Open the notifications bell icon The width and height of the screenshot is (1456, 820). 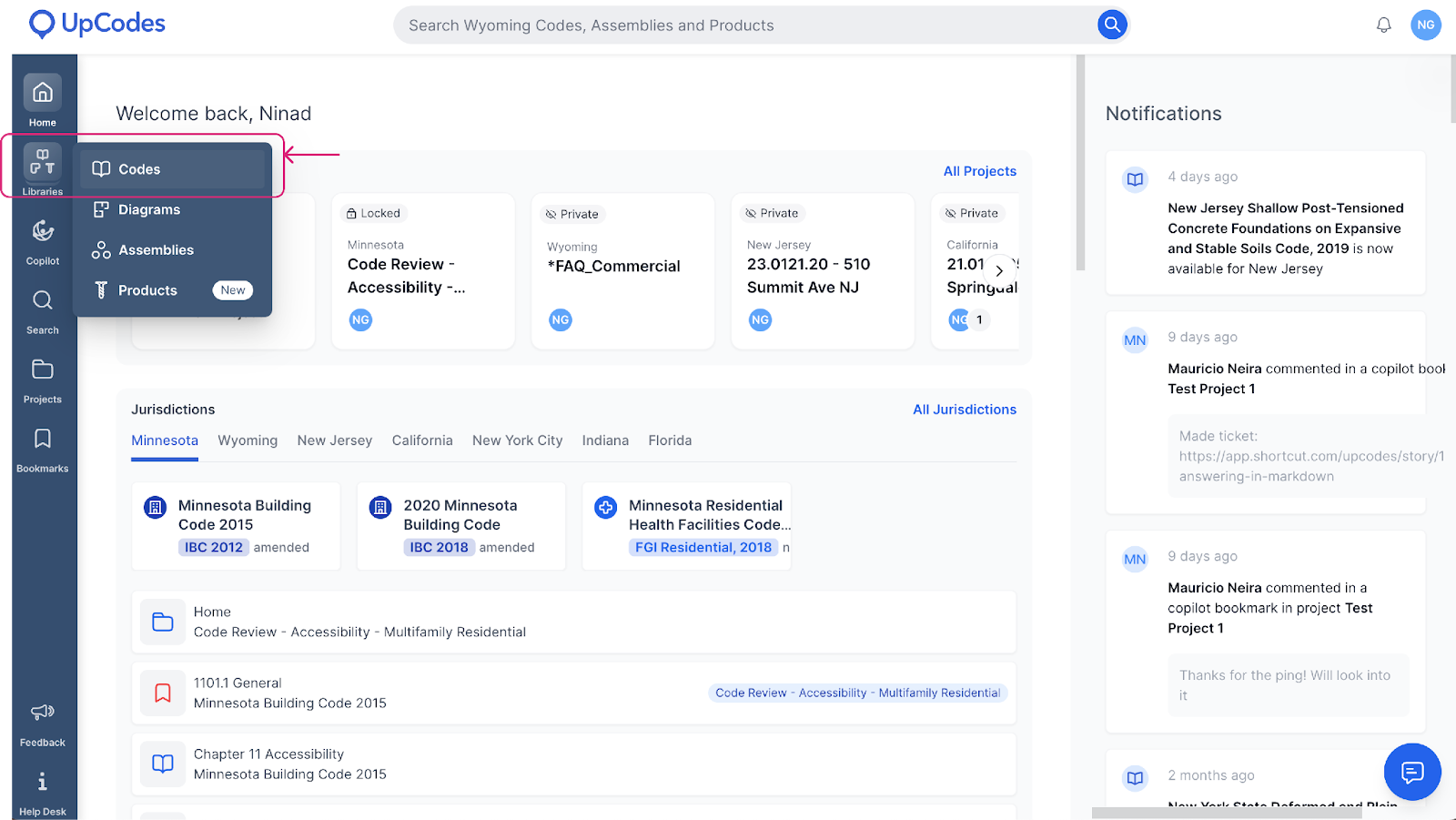pos(1383,25)
